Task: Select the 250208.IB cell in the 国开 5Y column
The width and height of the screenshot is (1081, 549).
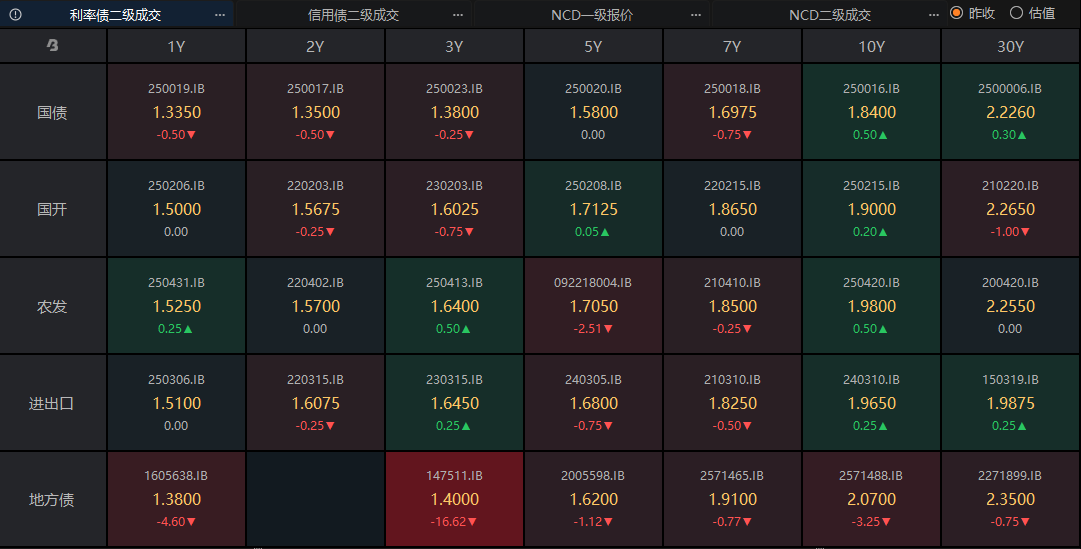Action: (593, 208)
